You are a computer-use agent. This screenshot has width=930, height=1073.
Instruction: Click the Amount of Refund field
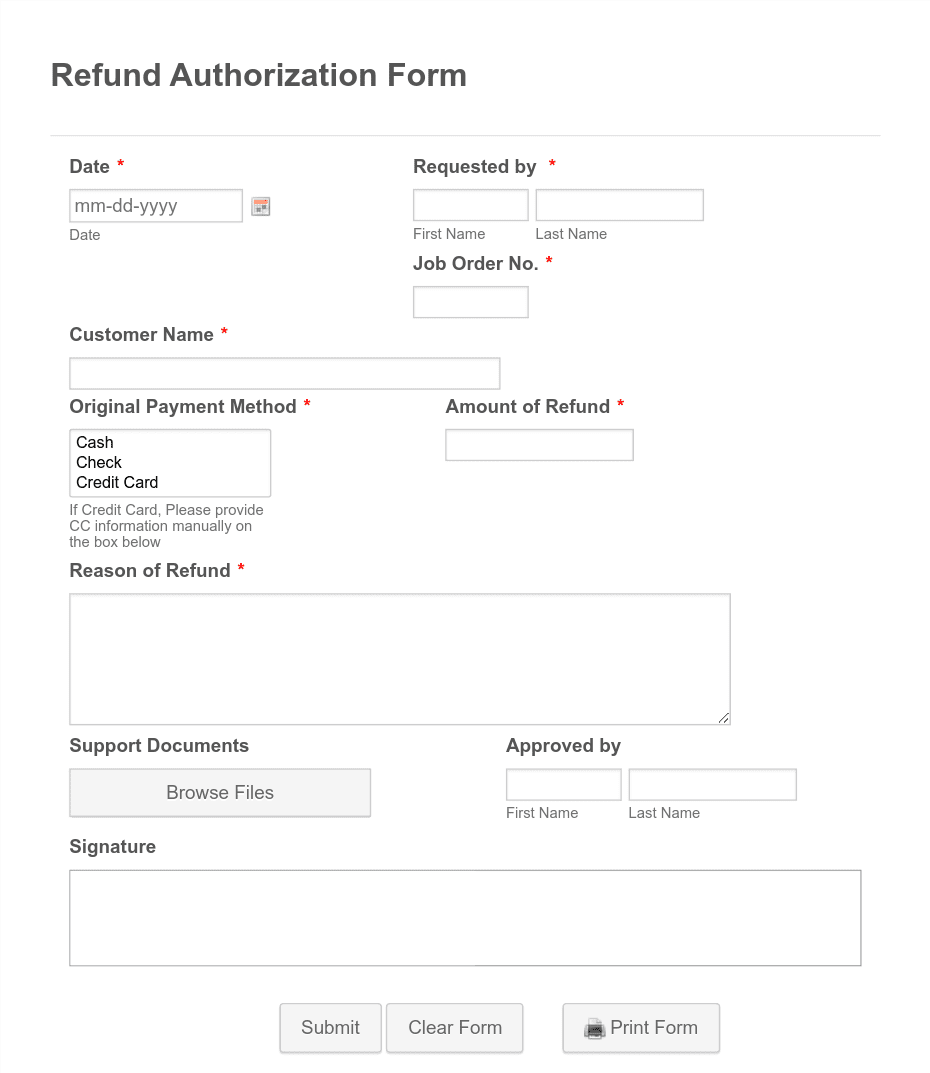click(539, 444)
